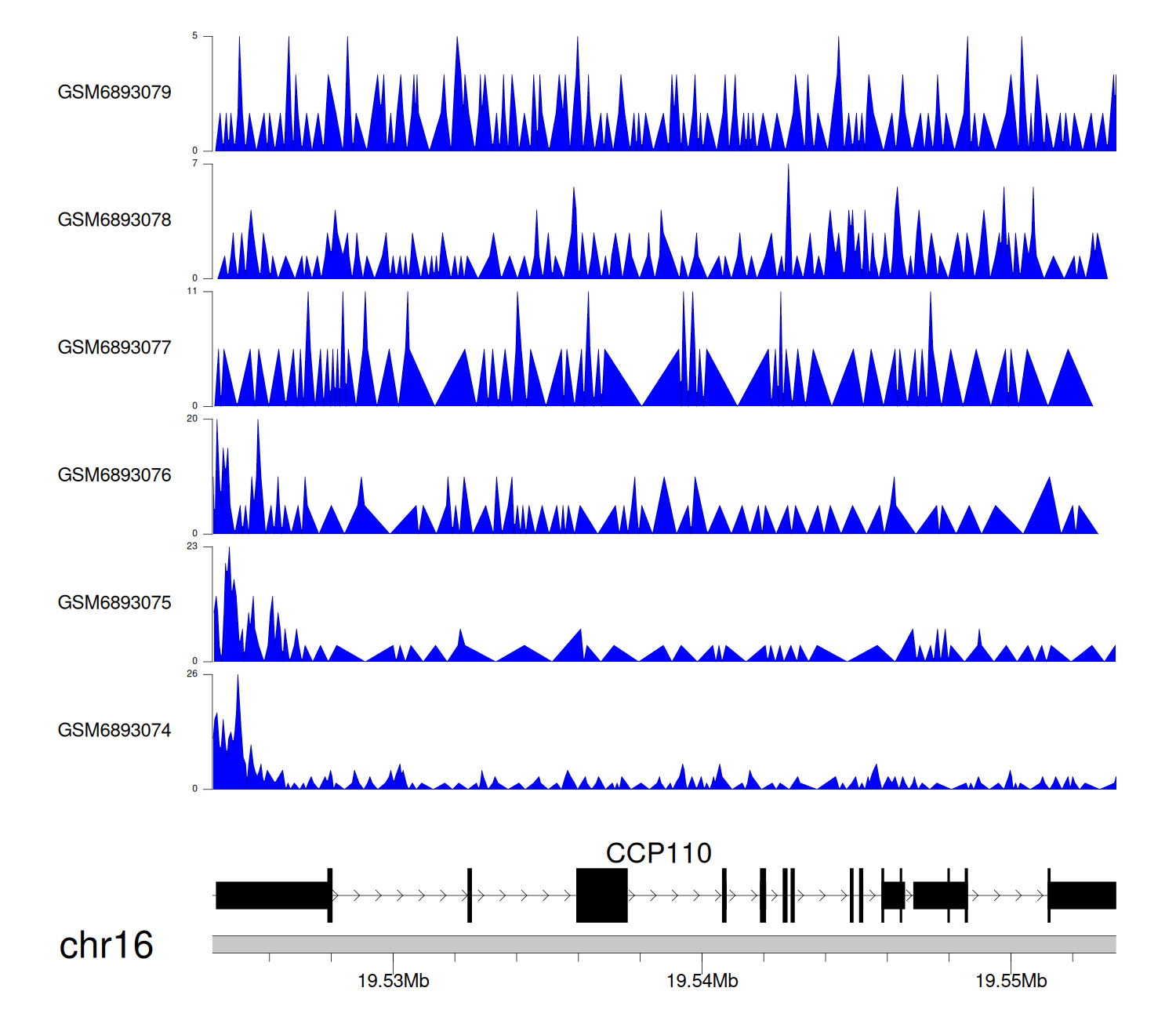Select the GSM6893078 track label
Image resolution: width=1176 pixels, height=1035 pixels.
(114, 220)
